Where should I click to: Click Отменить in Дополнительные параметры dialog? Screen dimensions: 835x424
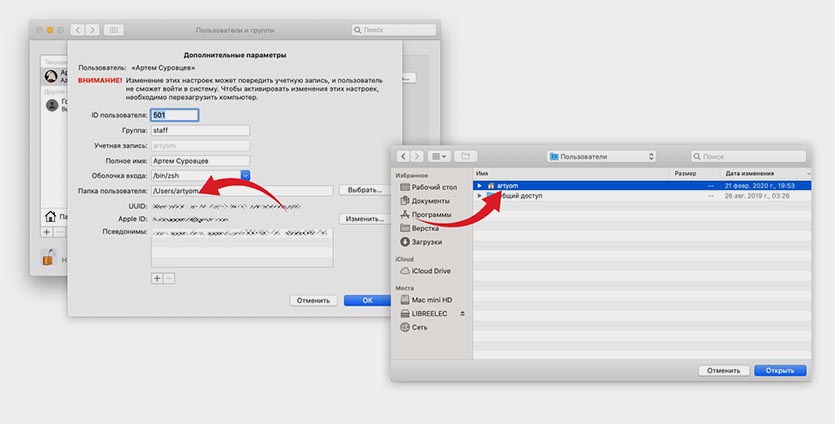pyautogui.click(x=313, y=300)
